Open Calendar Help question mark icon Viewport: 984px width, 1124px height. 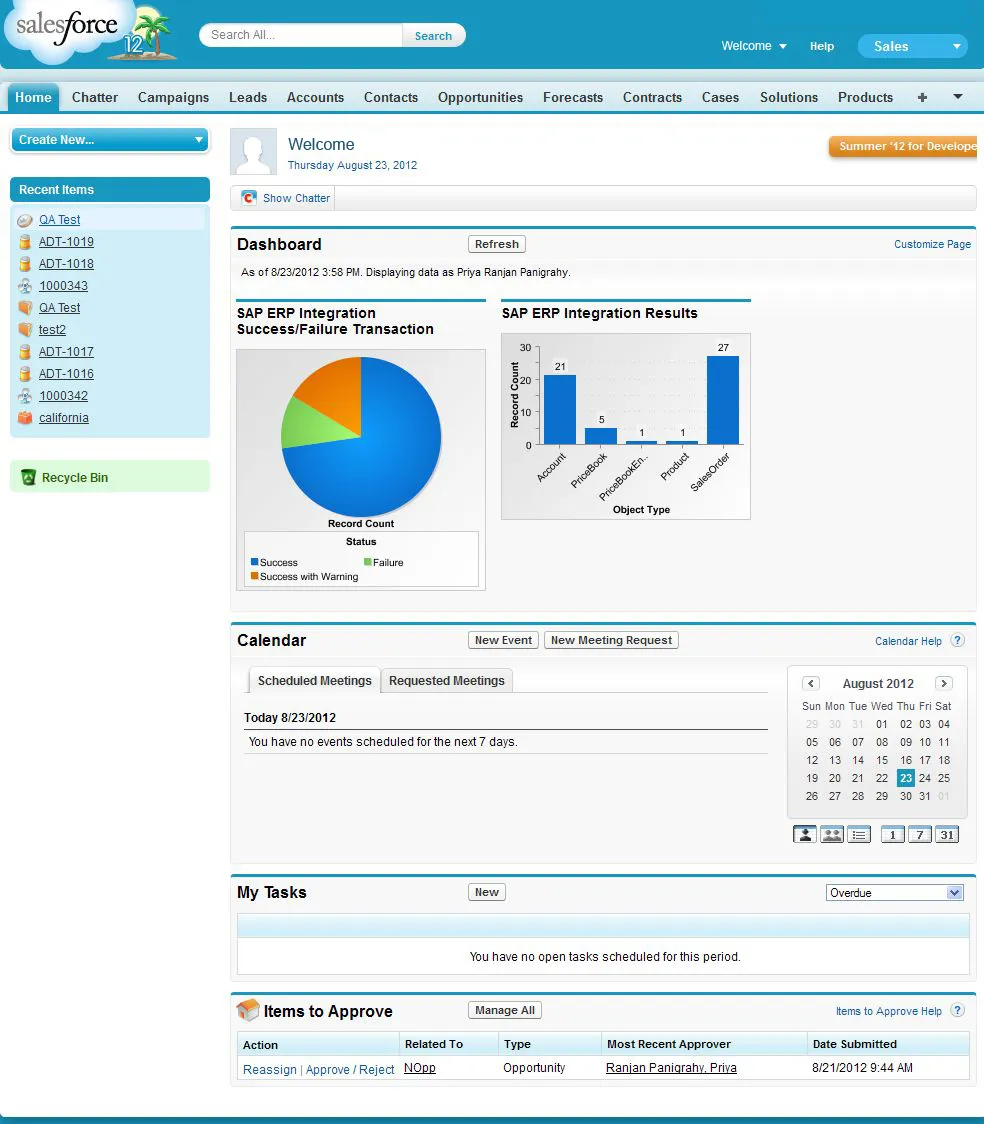click(957, 641)
